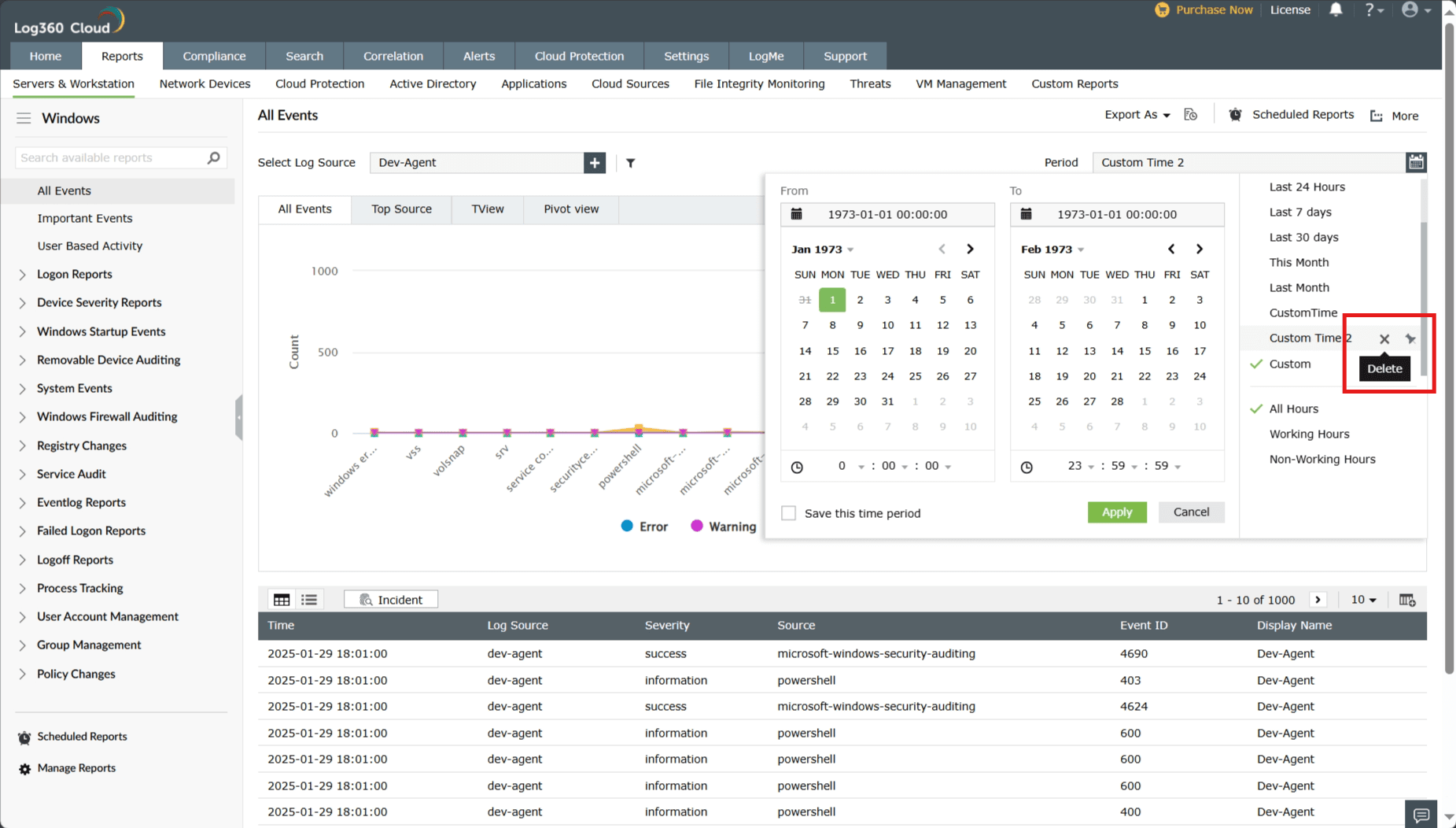The image size is (1456, 828).
Task: Choose the Custom period option
Action: [1289, 364]
